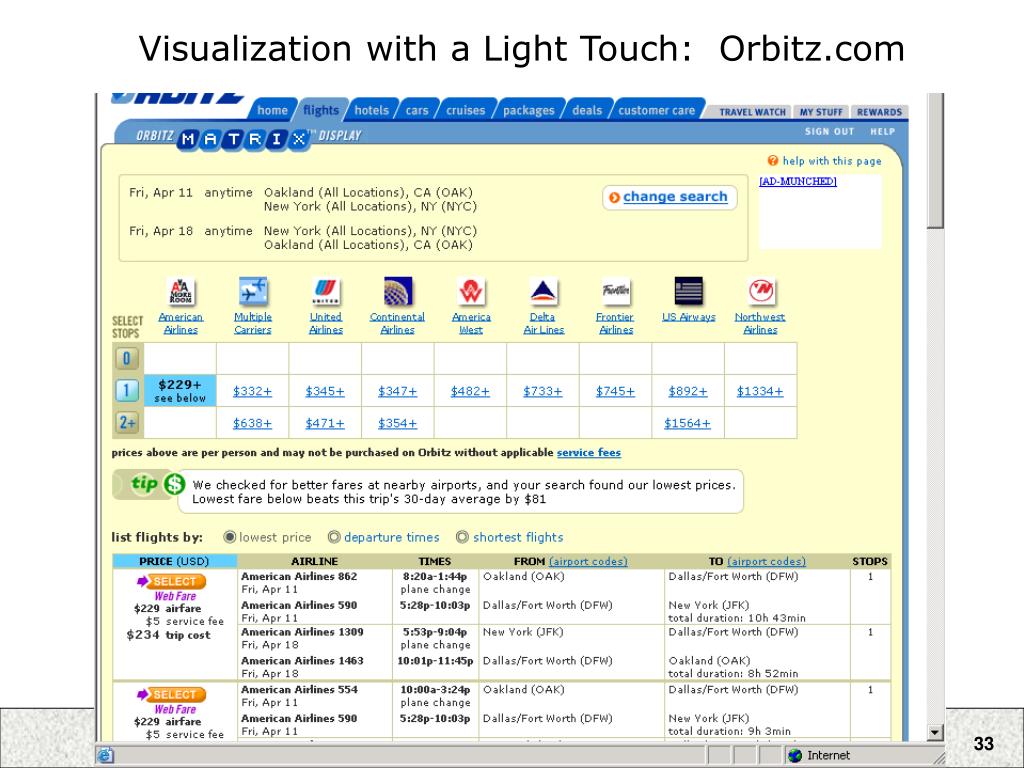Viewport: 1024px width, 768px height.
Task: Click SELECT for the $234 trip cost
Action: click(x=171, y=581)
